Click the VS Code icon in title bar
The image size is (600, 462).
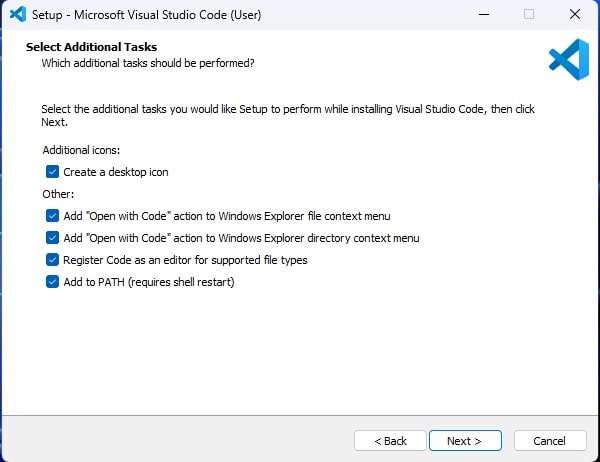click(18, 15)
